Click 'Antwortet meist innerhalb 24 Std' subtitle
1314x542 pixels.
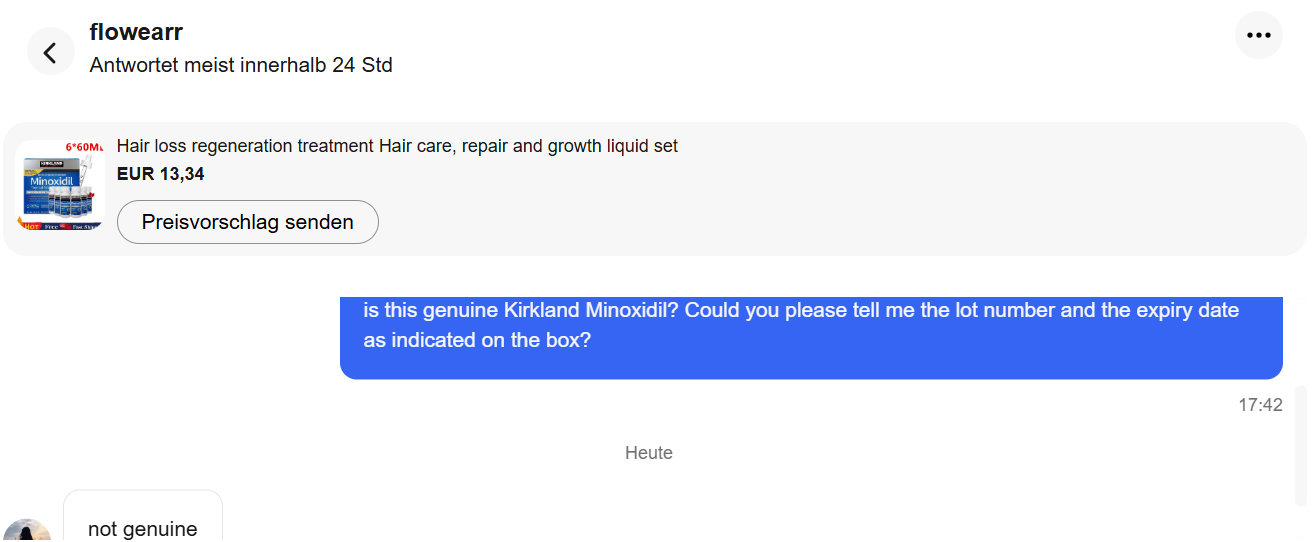[x=241, y=65]
